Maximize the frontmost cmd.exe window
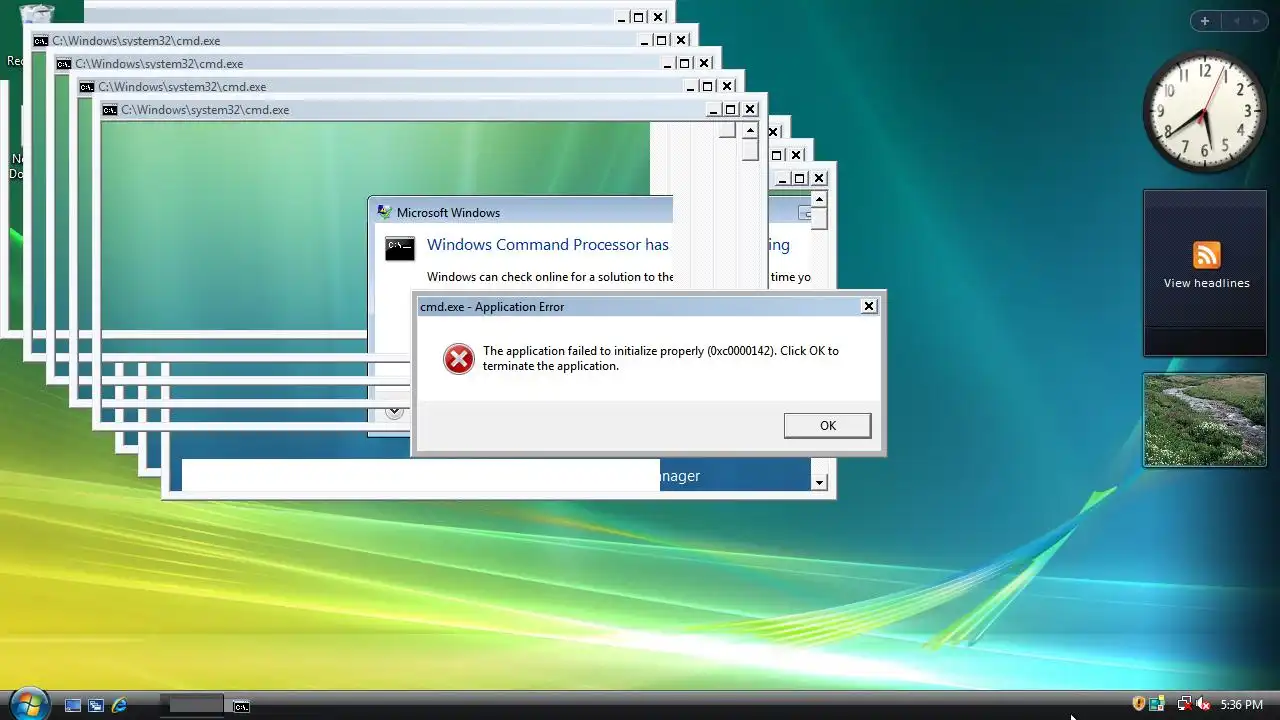Viewport: 1280px width, 720px height. click(731, 110)
